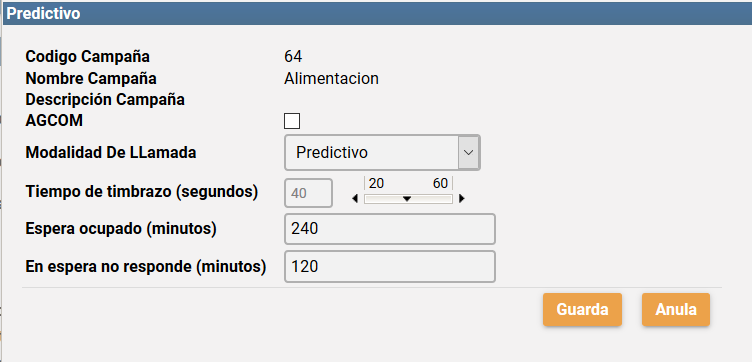
Task: Click the slider's right increment arrow
Action: tap(462, 199)
